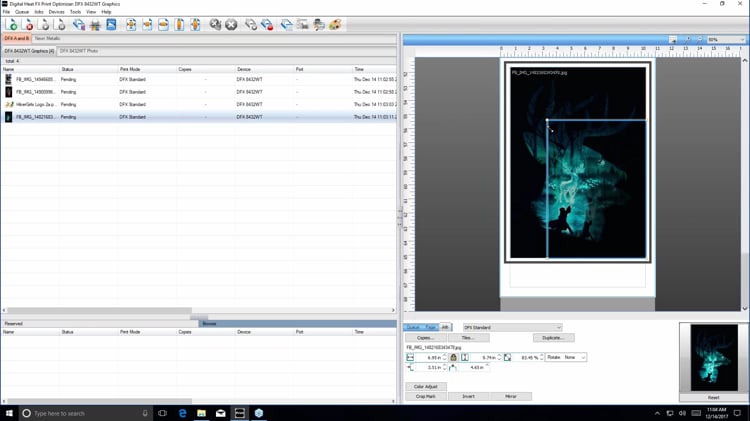Click the Mirror button
The image size is (750, 421).
click(x=511, y=397)
